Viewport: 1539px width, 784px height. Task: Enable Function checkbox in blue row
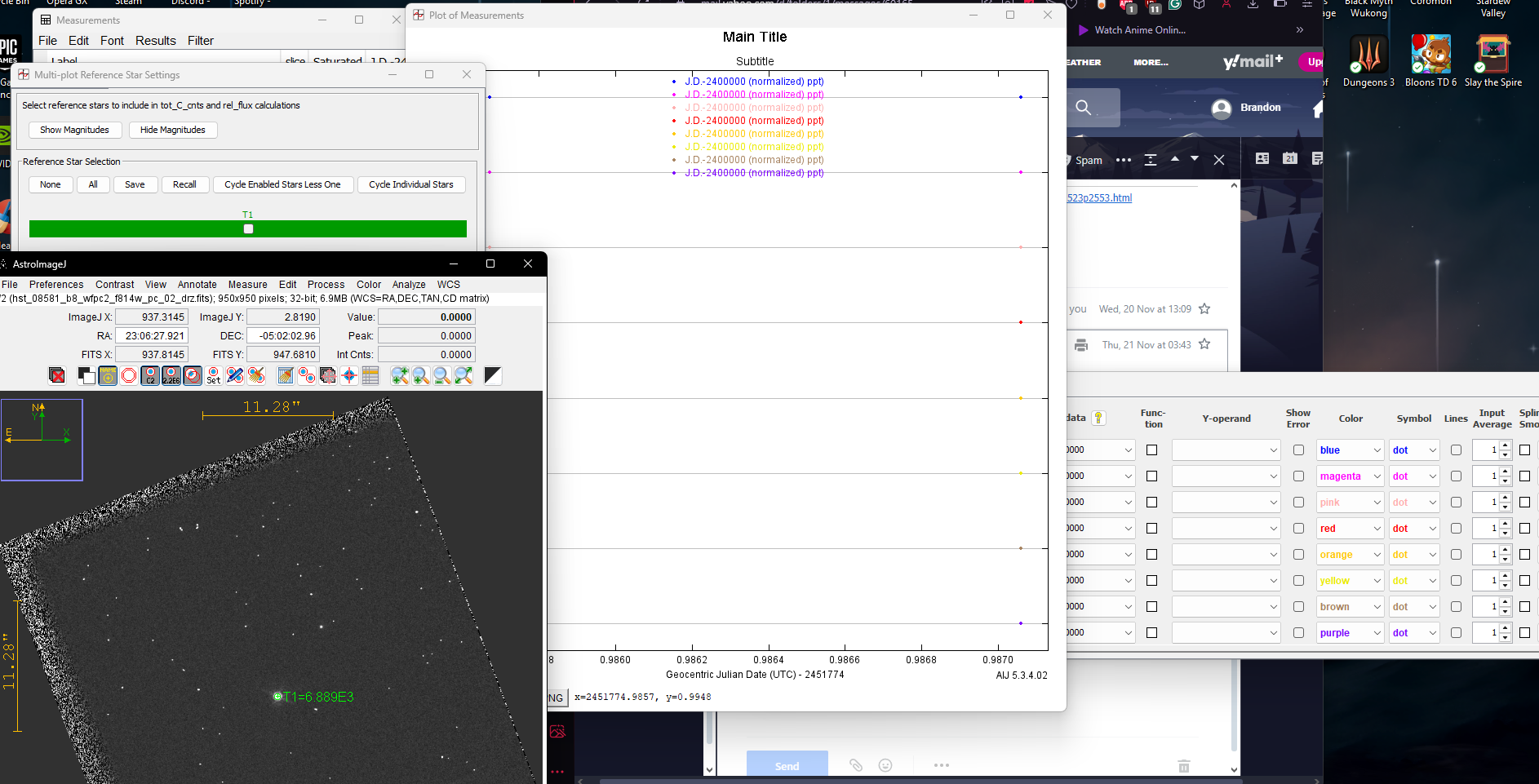pyautogui.click(x=1151, y=450)
